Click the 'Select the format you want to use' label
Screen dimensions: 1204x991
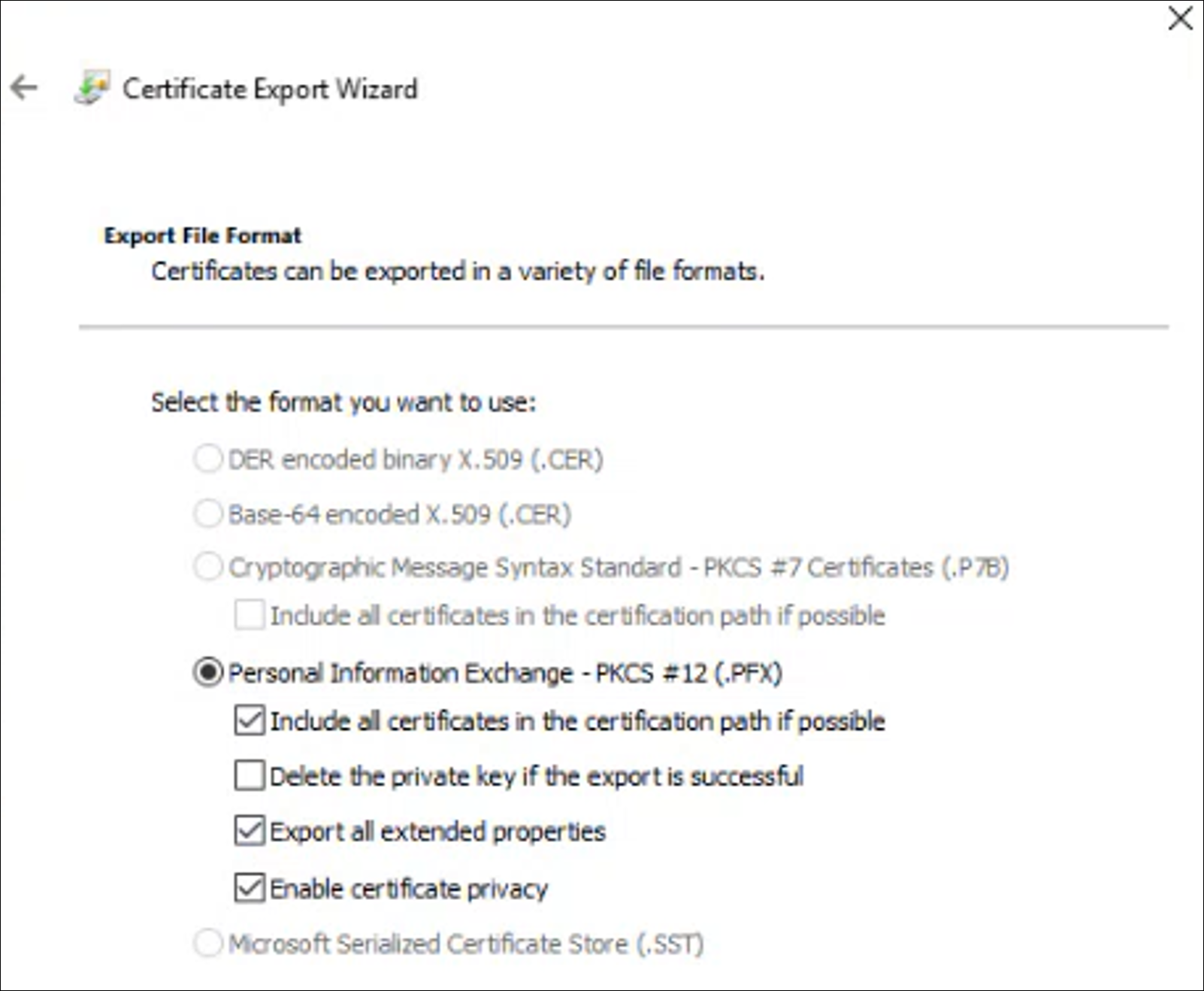click(x=343, y=402)
